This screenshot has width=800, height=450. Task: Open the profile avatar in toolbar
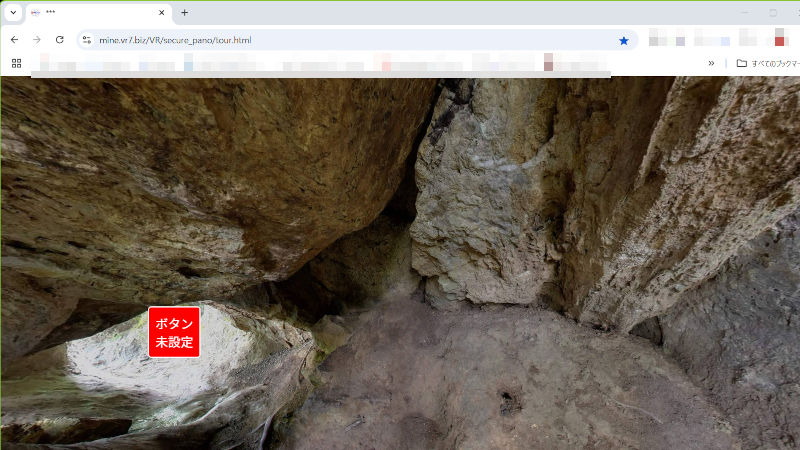(779, 40)
